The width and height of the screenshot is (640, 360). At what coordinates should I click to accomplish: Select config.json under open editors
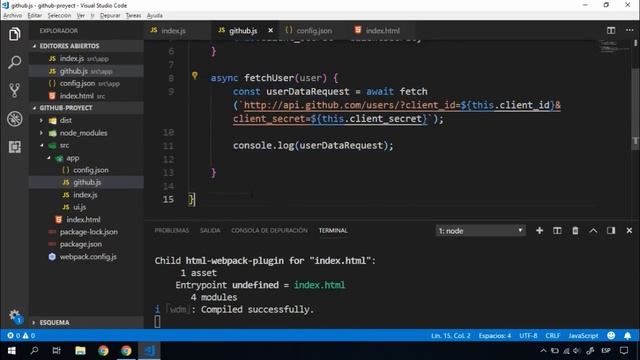click(86, 83)
